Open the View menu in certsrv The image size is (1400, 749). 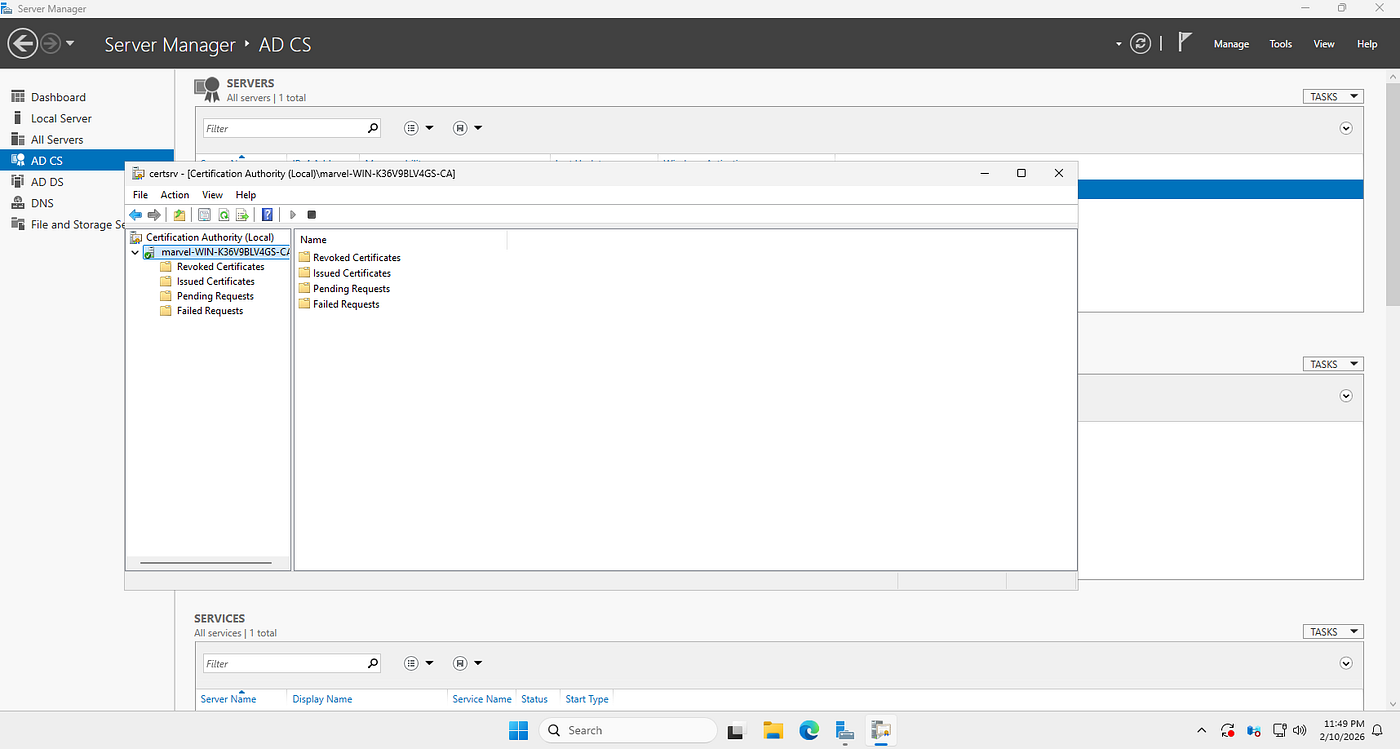(x=212, y=195)
